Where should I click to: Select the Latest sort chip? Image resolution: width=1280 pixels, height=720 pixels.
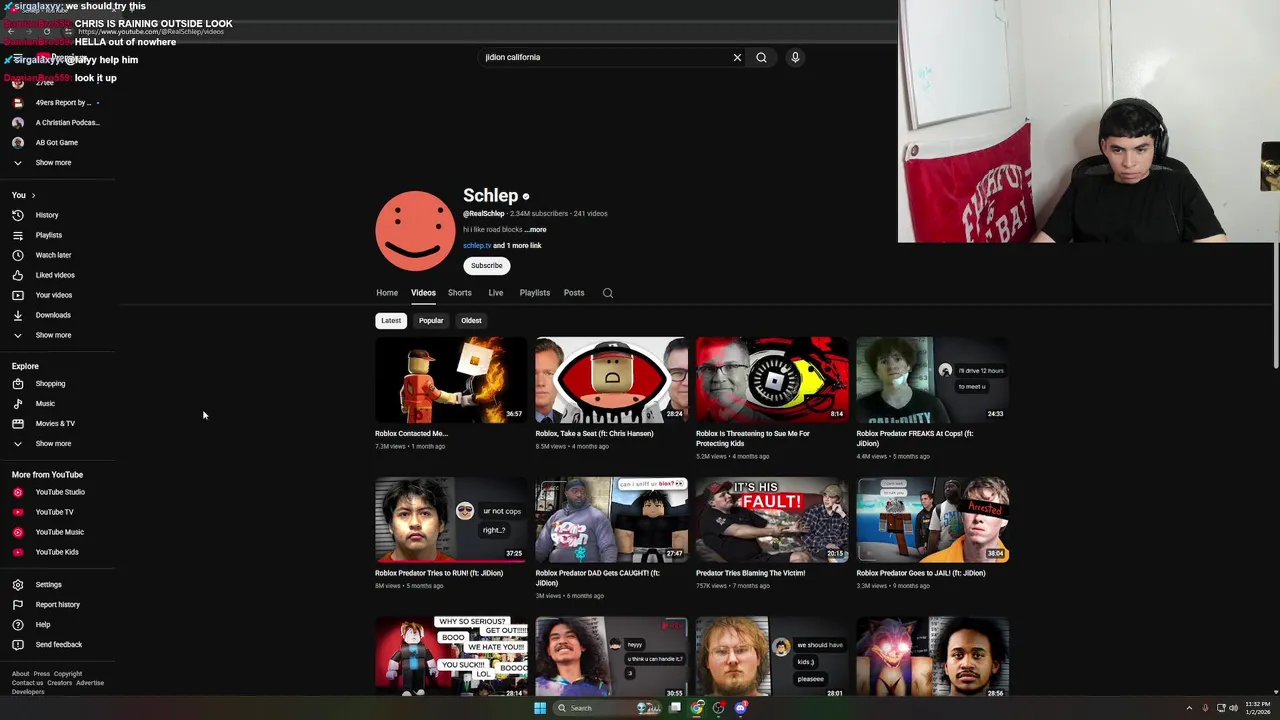391,320
